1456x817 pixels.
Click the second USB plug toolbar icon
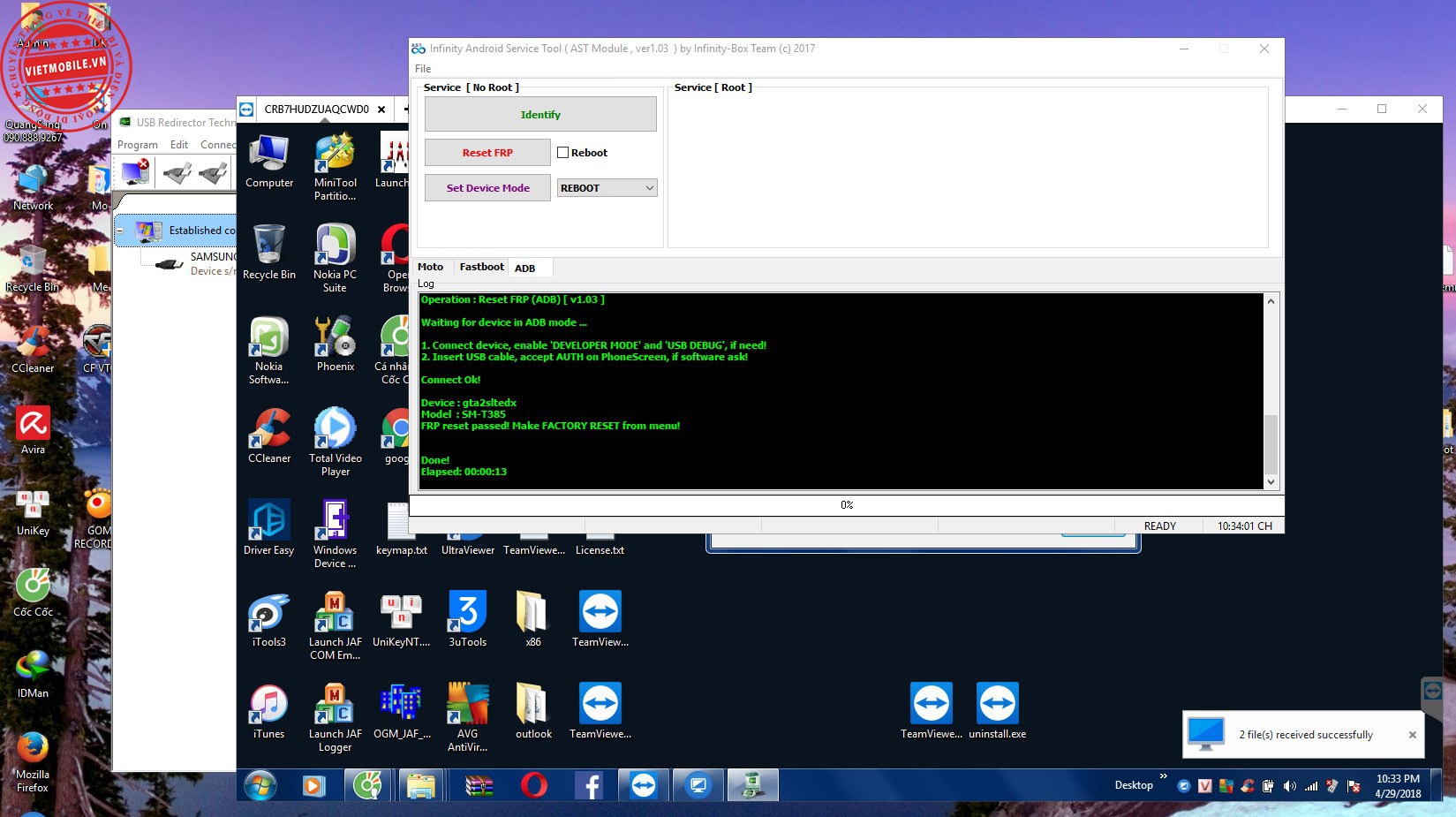click(213, 173)
